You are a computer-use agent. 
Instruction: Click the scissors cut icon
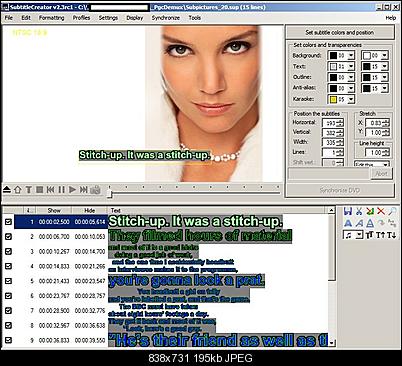(x=359, y=211)
